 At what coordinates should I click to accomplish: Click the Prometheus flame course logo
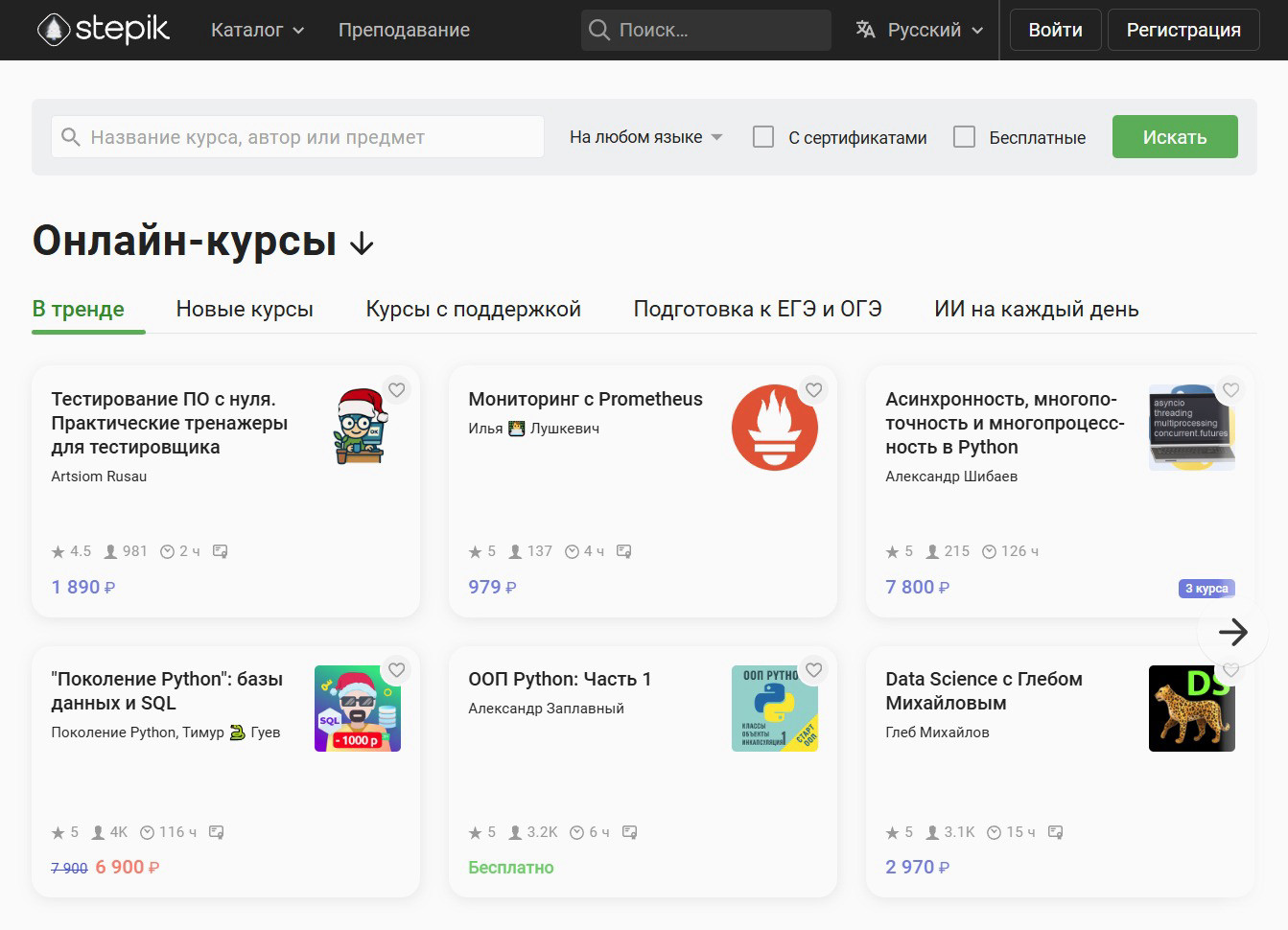(x=774, y=428)
